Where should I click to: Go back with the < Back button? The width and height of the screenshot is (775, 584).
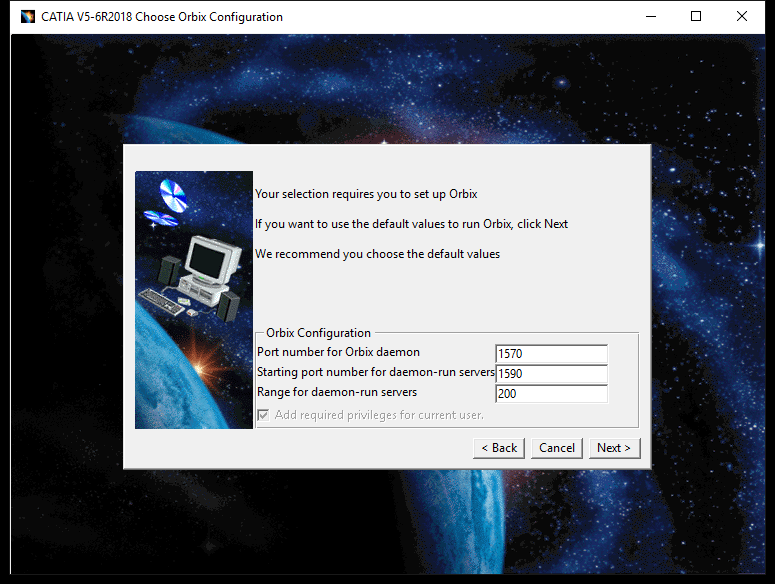(499, 448)
